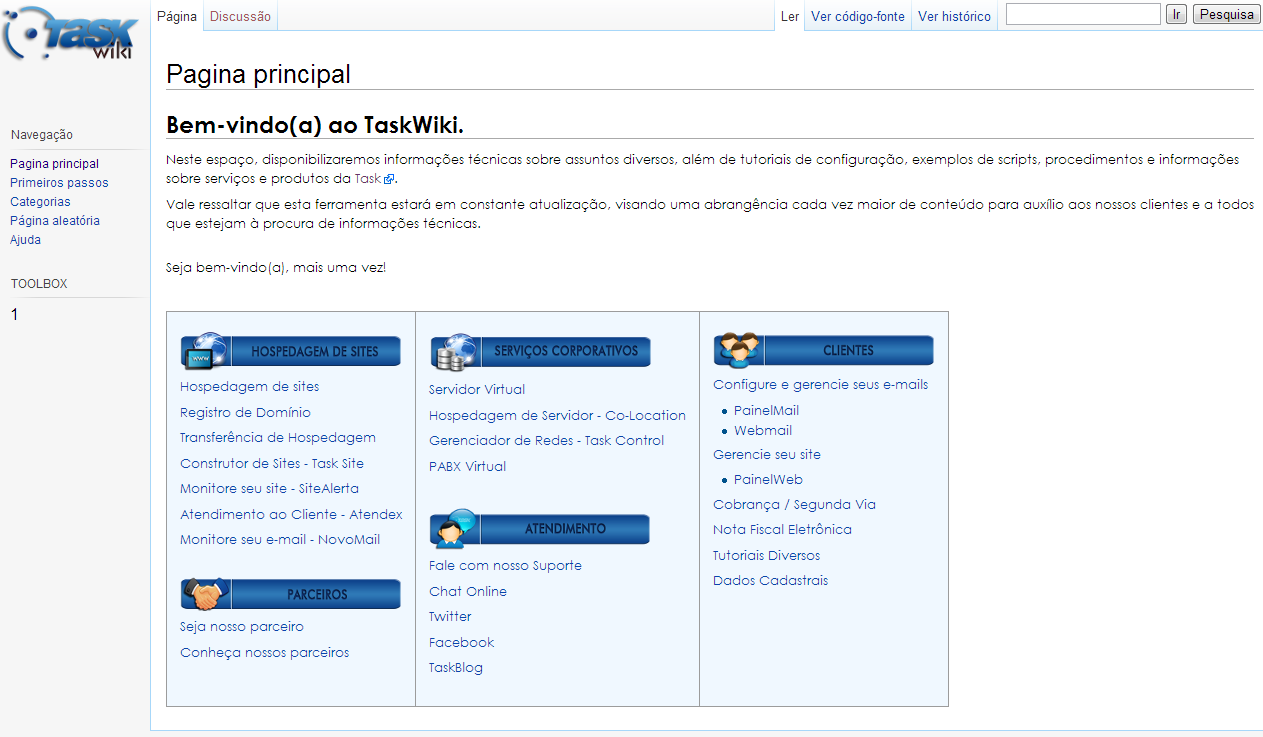The image size is (1263, 737).
Task: Open Gerencie seu site link
Action: coord(767,454)
